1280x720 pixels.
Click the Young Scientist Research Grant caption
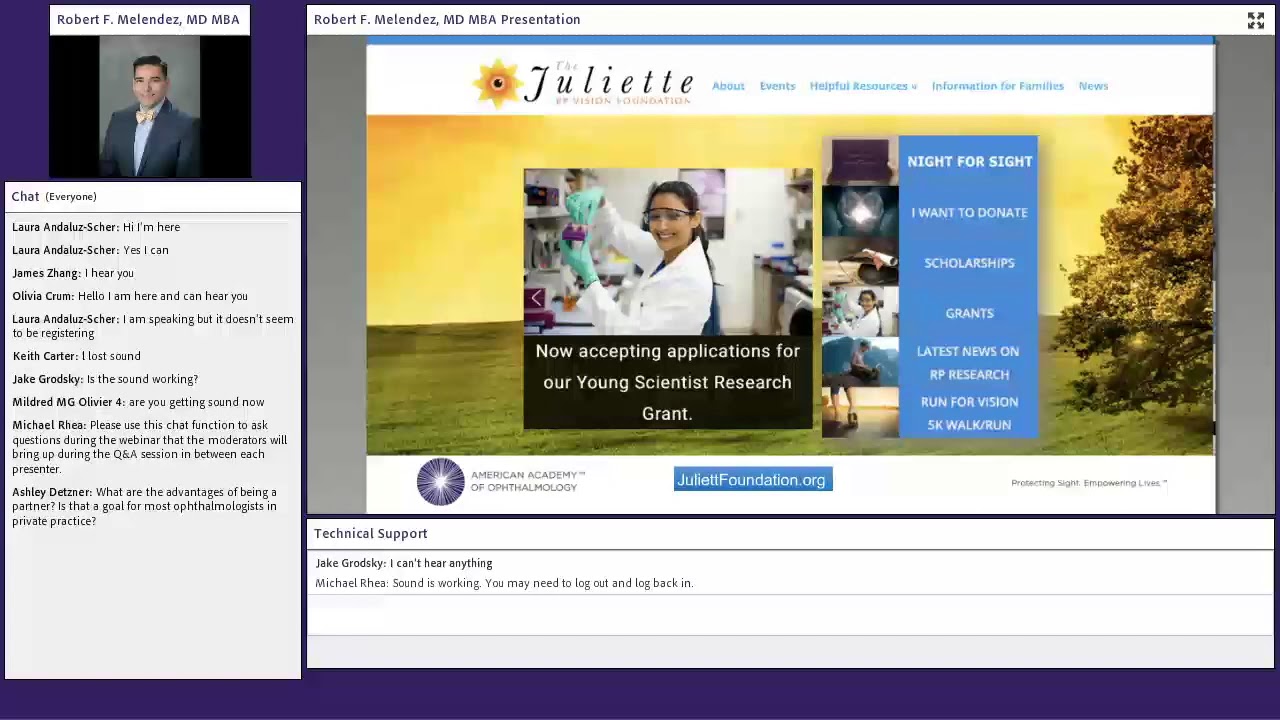point(668,382)
